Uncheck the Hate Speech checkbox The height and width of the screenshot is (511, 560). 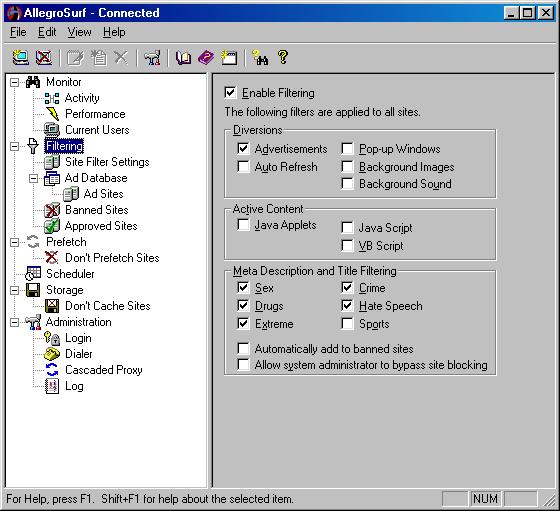[347, 306]
